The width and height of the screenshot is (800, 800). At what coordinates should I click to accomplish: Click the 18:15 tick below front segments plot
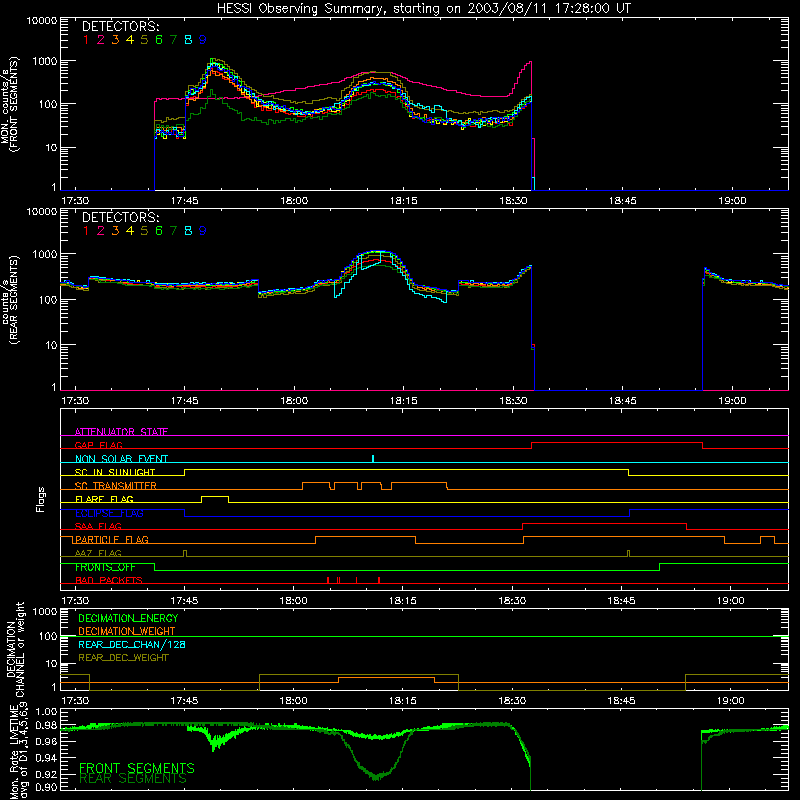click(403, 201)
